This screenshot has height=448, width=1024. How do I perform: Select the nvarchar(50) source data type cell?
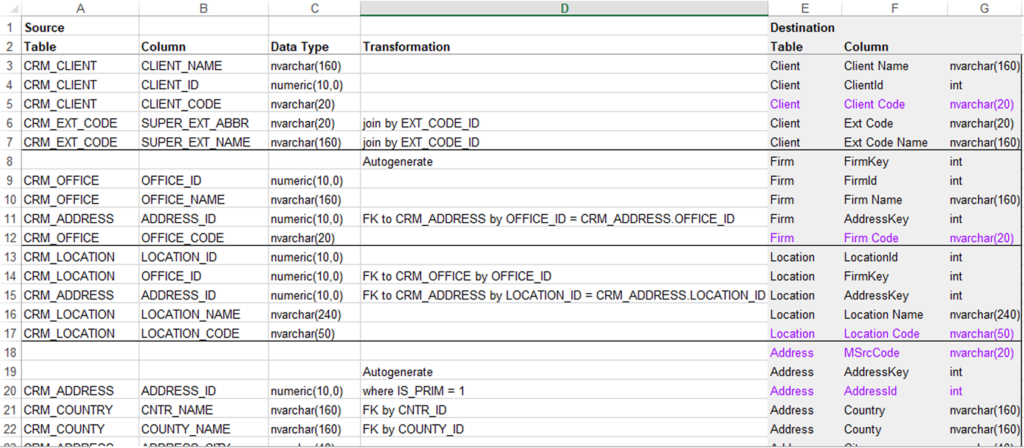coord(314,334)
